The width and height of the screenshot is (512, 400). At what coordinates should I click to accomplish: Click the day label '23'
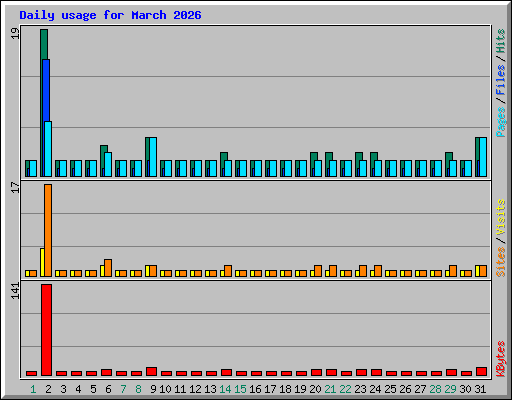tap(360, 389)
